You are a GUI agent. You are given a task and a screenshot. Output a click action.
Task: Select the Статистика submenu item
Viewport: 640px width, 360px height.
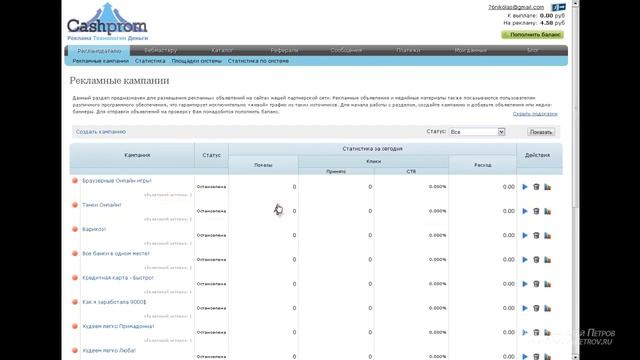click(x=150, y=61)
